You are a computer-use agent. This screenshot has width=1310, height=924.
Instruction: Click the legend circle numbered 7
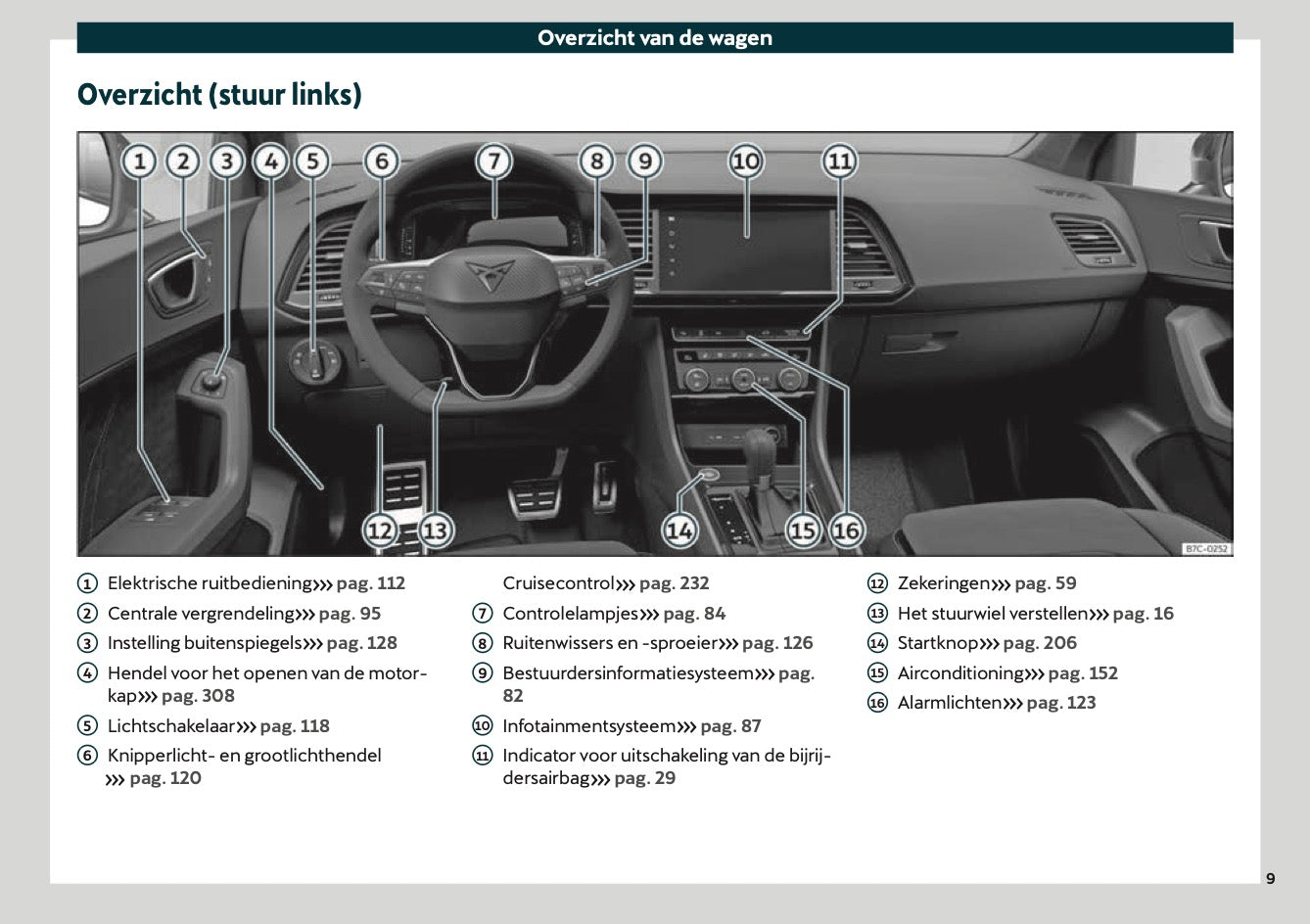tap(483, 614)
